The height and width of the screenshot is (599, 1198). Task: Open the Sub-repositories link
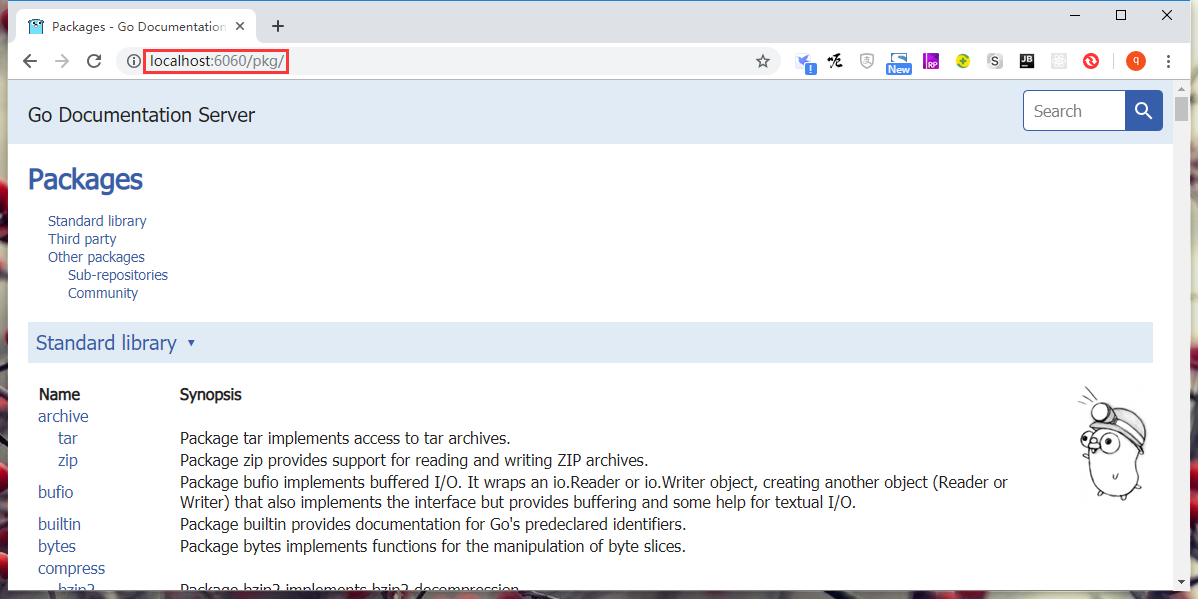pos(118,275)
